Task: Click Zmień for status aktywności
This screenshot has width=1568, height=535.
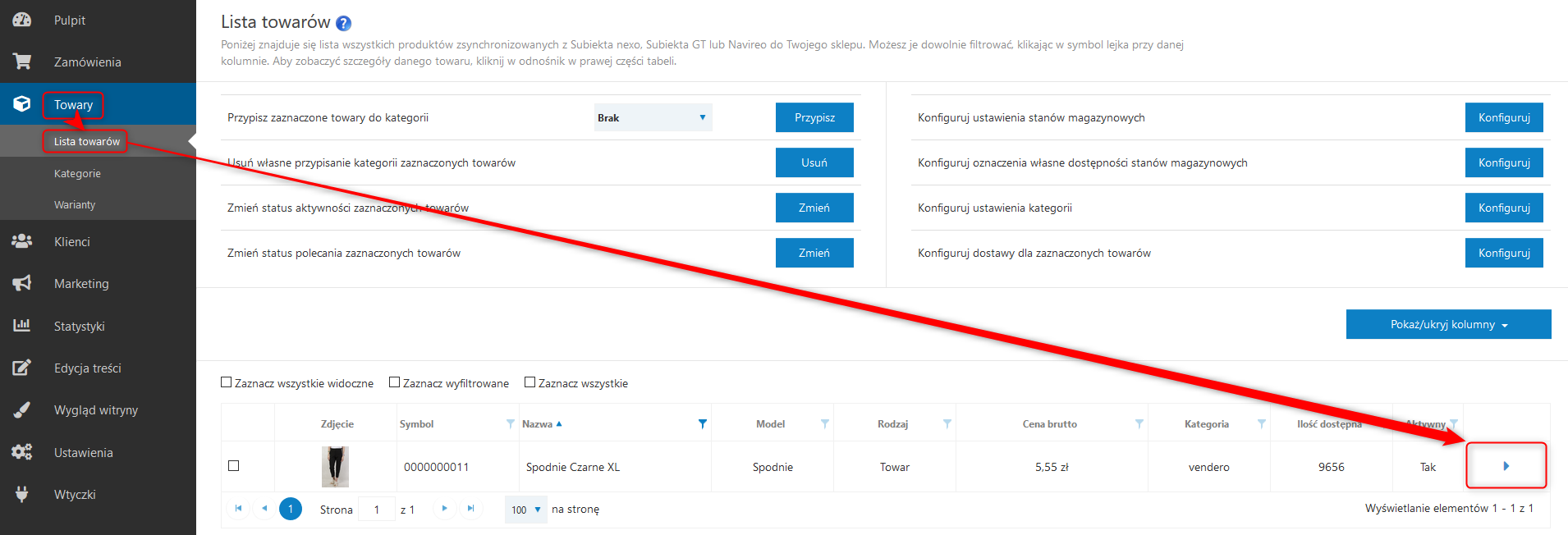Action: [814, 208]
